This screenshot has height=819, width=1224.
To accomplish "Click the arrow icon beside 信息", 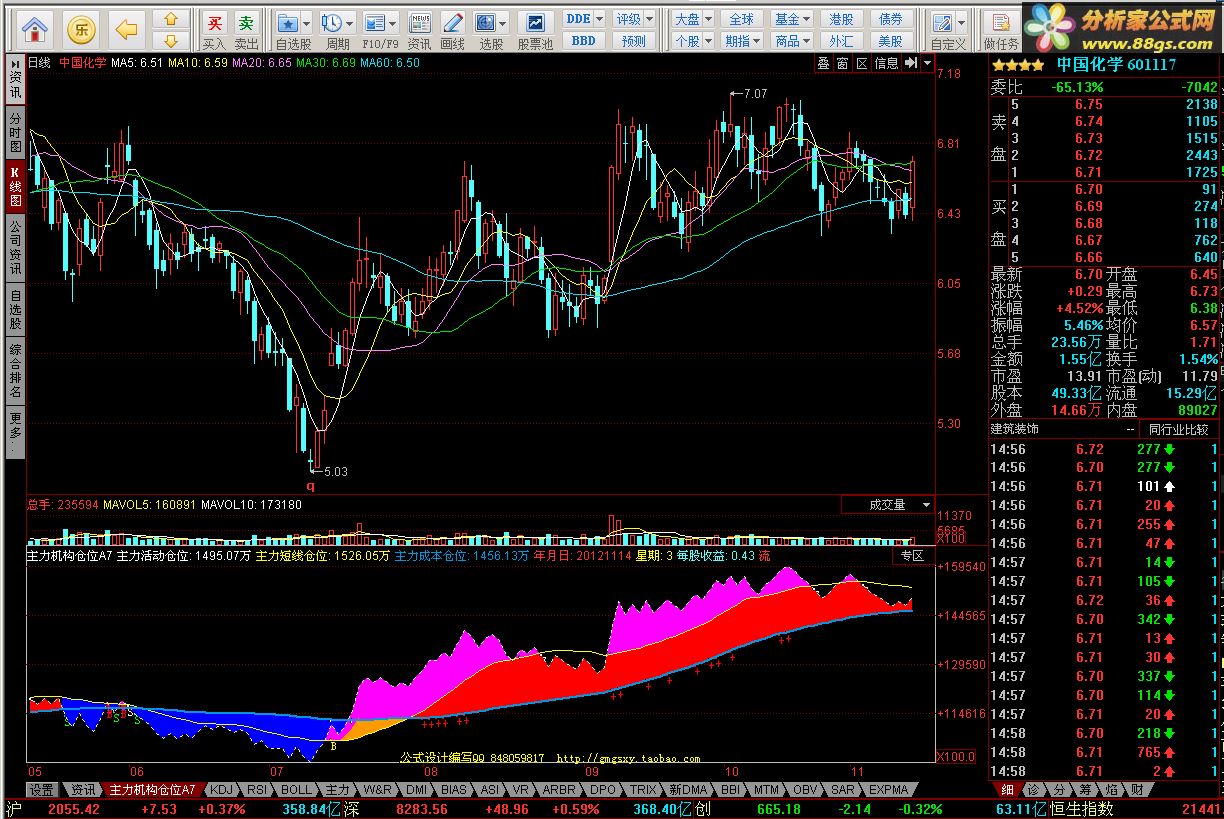I will [911, 62].
